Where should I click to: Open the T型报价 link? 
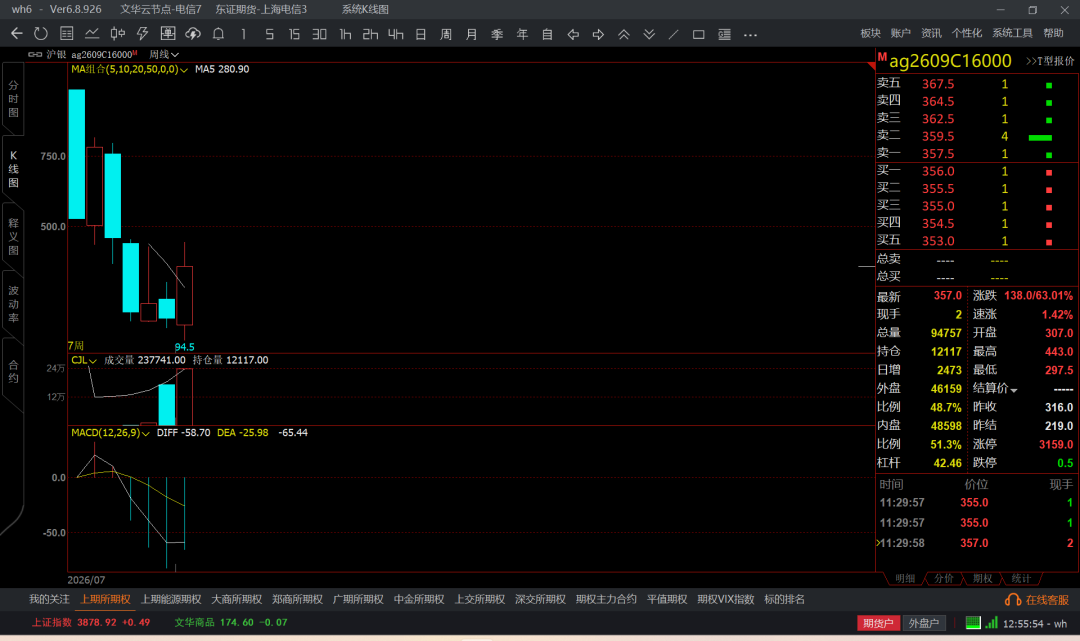[x=1050, y=61]
